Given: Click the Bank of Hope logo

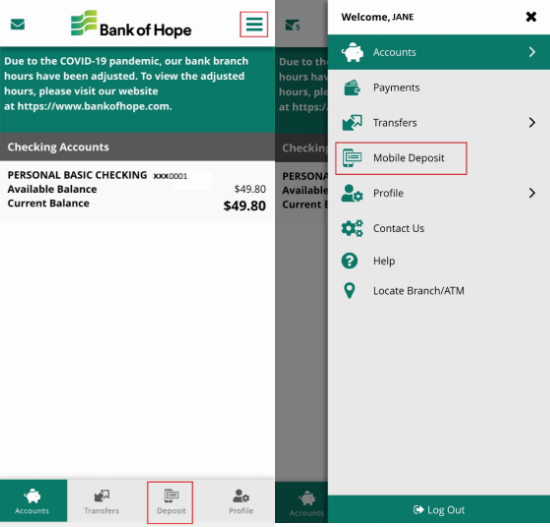Looking at the screenshot, I should (131, 24).
